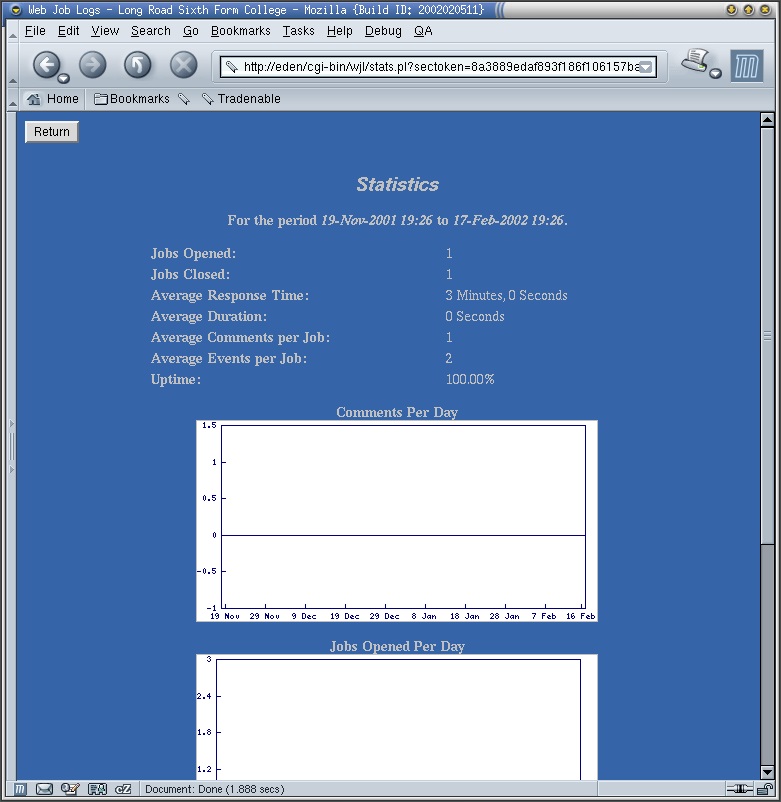Click the Comments Per Day chart image

397,521
